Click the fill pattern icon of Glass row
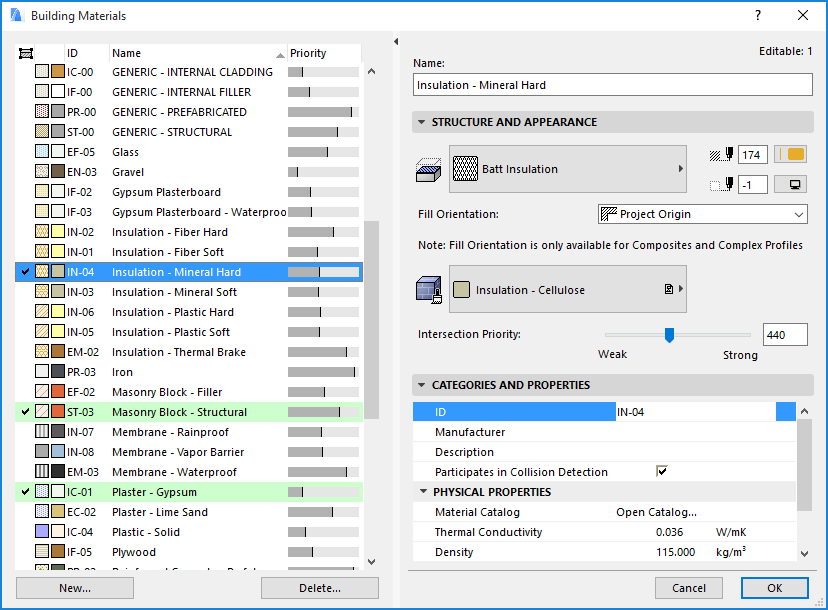This screenshot has width=828, height=610. 42,152
